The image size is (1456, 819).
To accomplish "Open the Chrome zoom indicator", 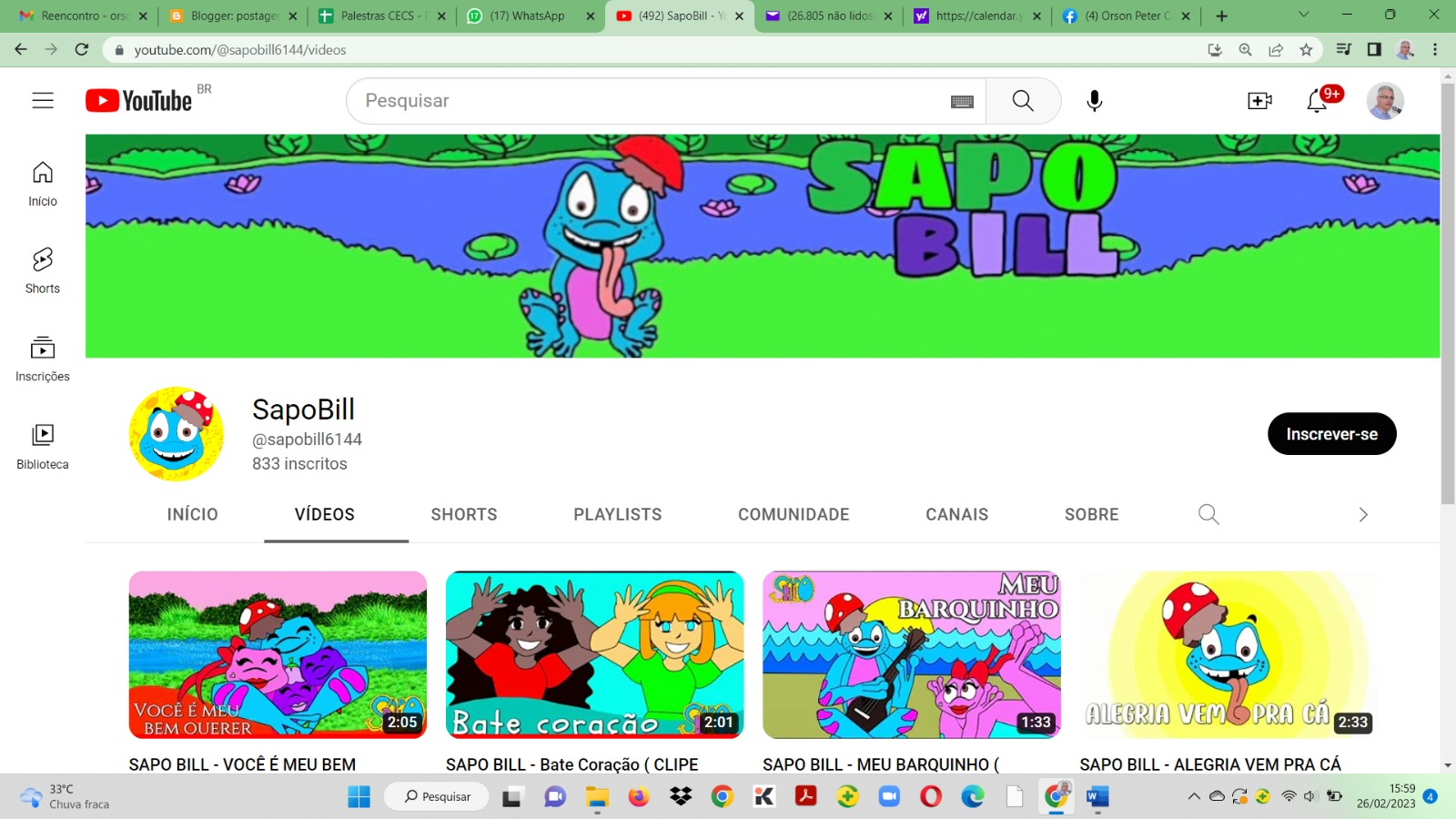I will [1246, 50].
